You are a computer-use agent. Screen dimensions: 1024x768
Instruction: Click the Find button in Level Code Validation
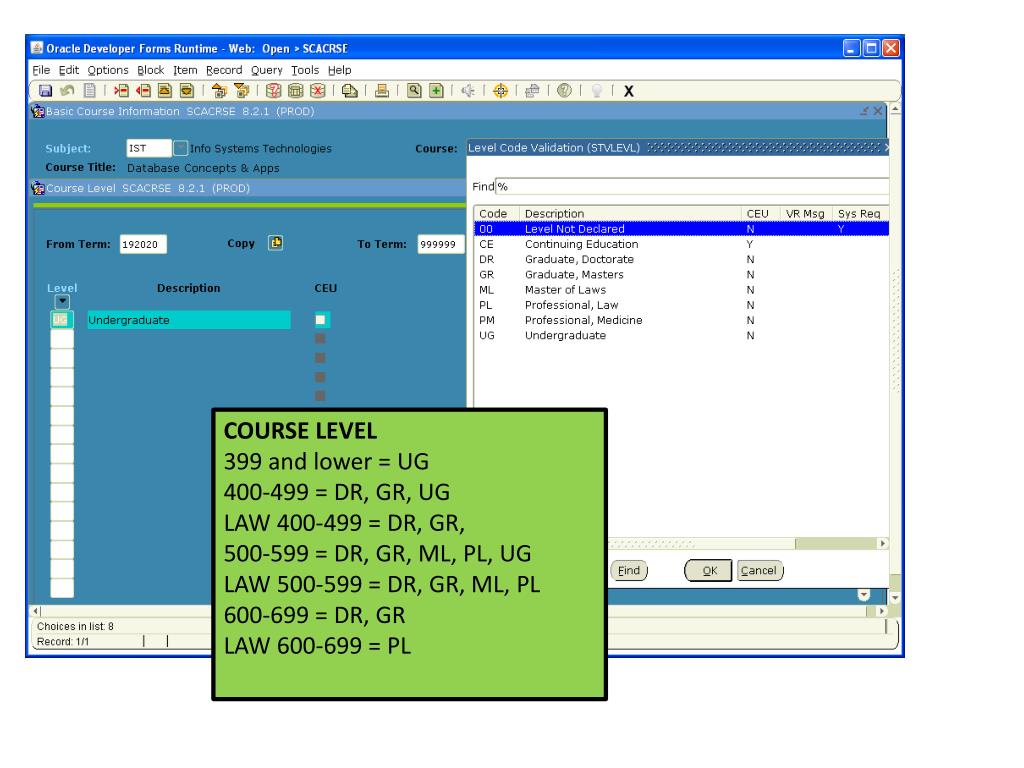pos(629,571)
